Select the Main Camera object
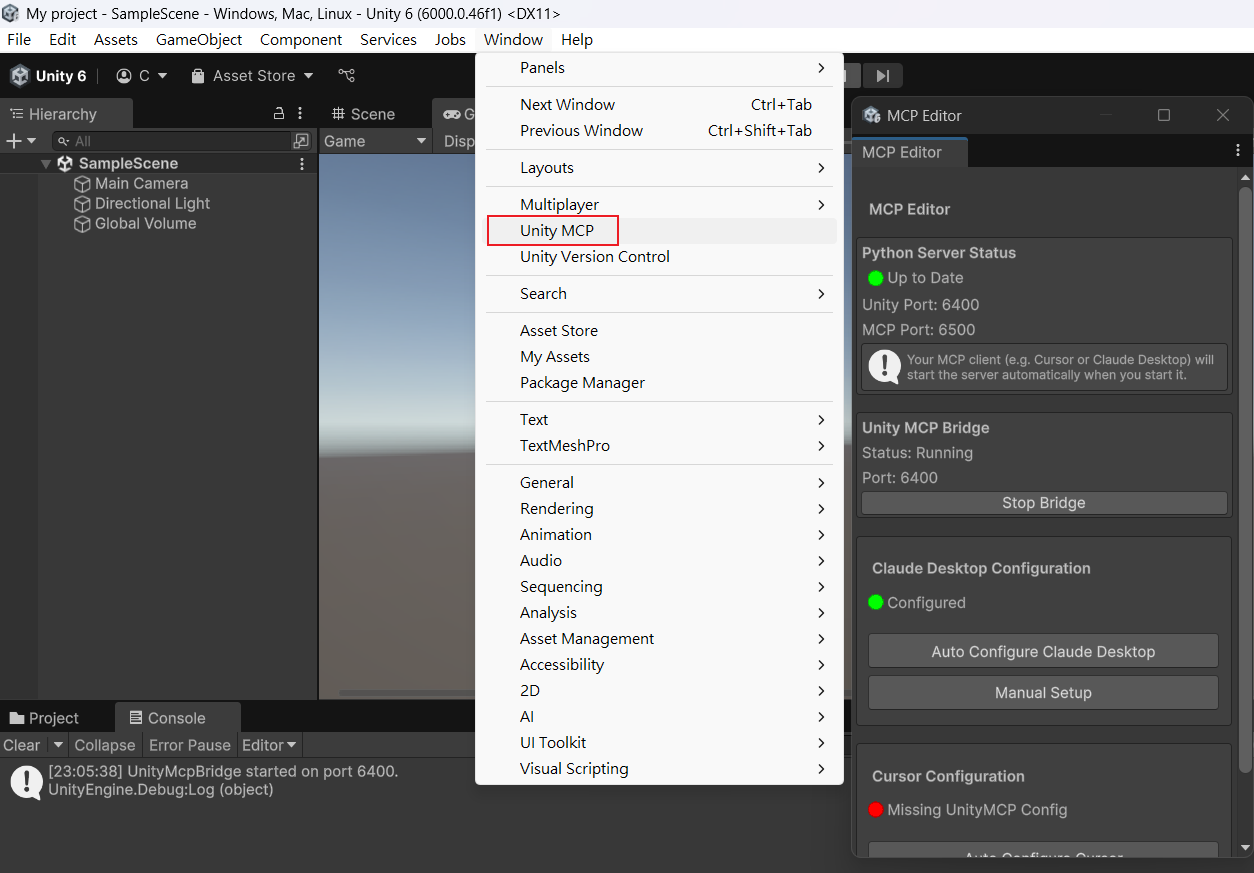Screen dimensions: 1254x873 pos(141,184)
